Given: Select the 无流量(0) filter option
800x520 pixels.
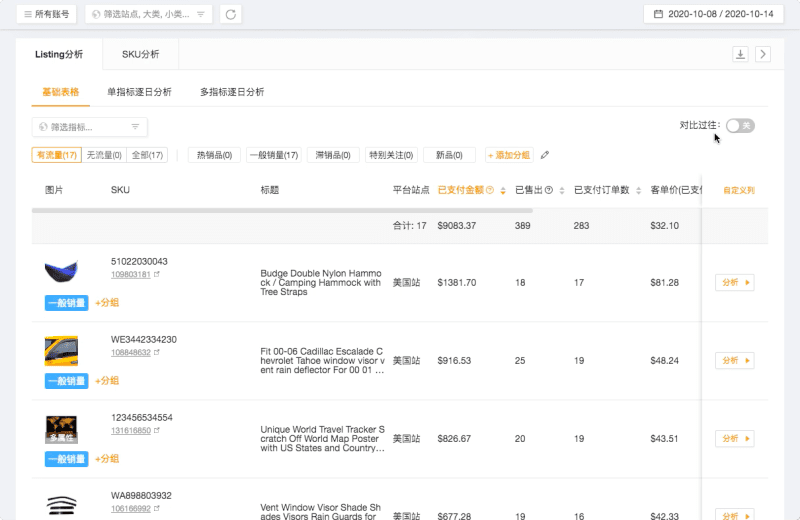Looking at the screenshot, I should (104, 155).
